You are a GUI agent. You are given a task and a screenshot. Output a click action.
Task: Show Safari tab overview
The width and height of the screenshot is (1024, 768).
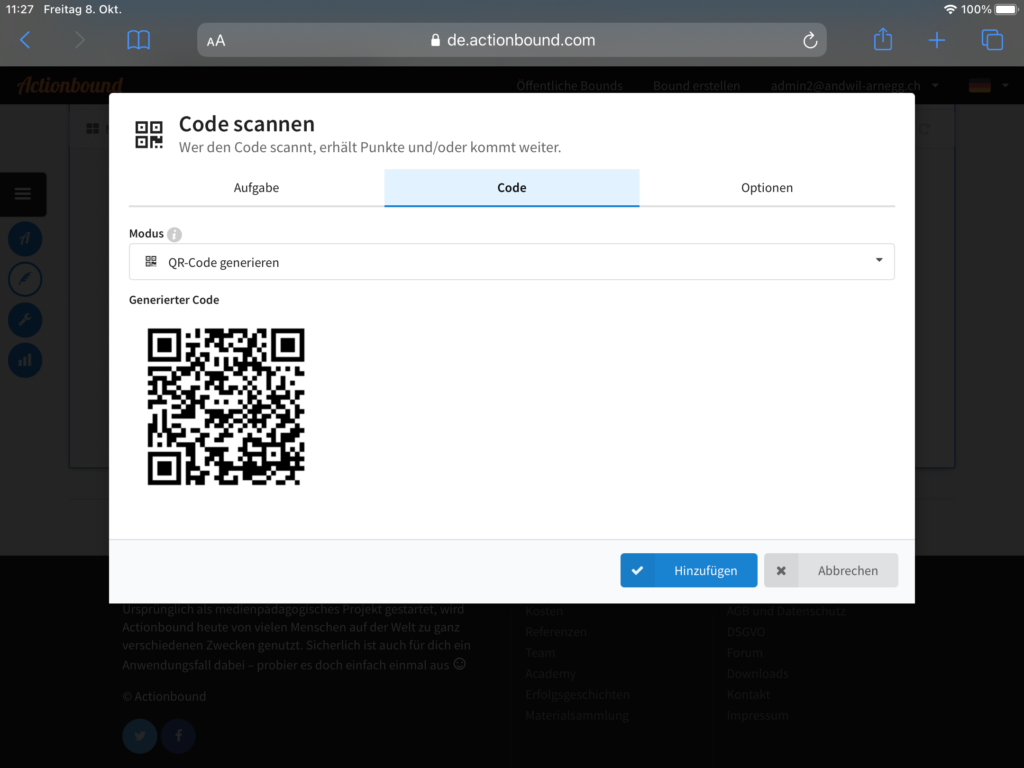pyautogui.click(x=991, y=40)
